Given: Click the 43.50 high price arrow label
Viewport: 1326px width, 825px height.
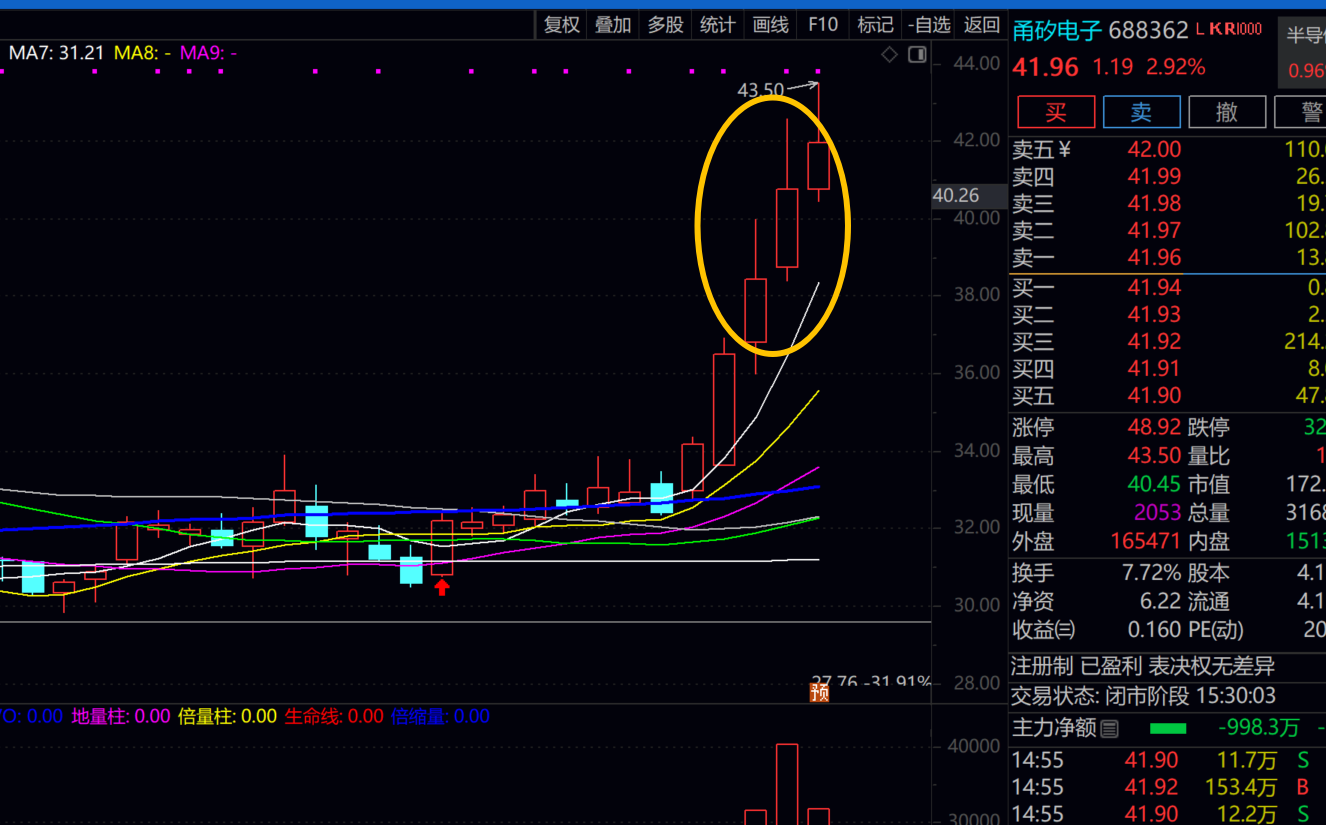Looking at the screenshot, I should coord(762,90).
